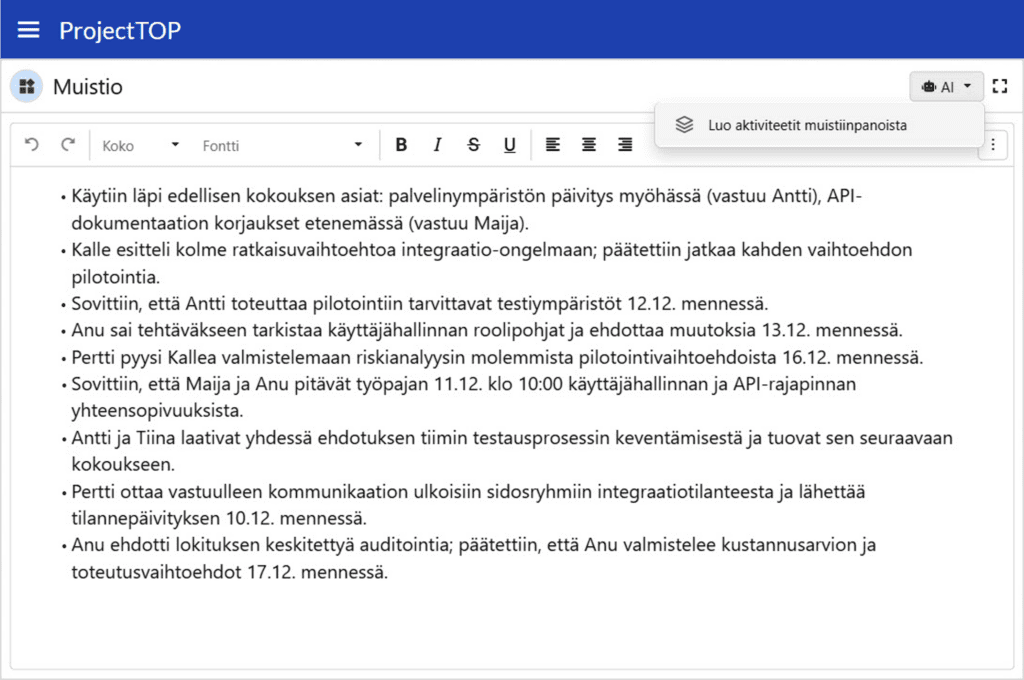The height and width of the screenshot is (680, 1024).
Task: Toggle italic formatting
Action: click(x=437, y=145)
